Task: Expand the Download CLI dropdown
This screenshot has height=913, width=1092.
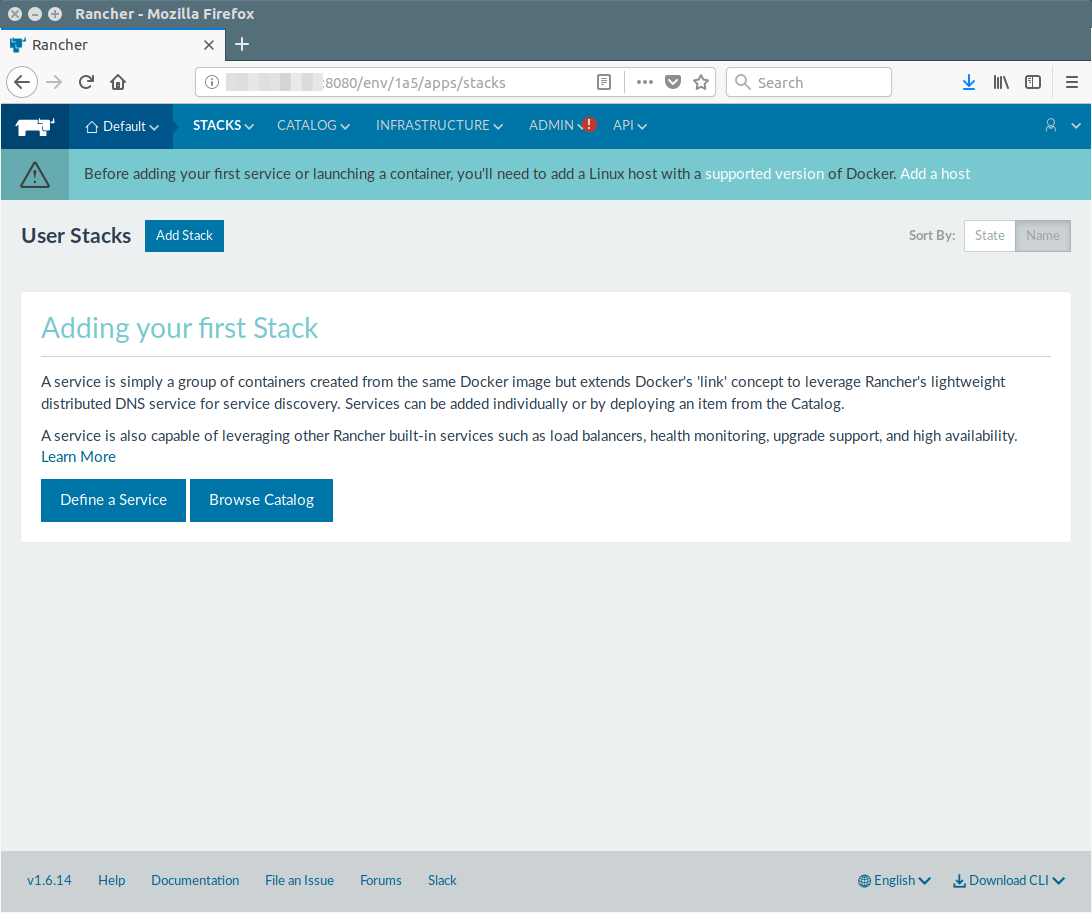Action: [1008, 881]
